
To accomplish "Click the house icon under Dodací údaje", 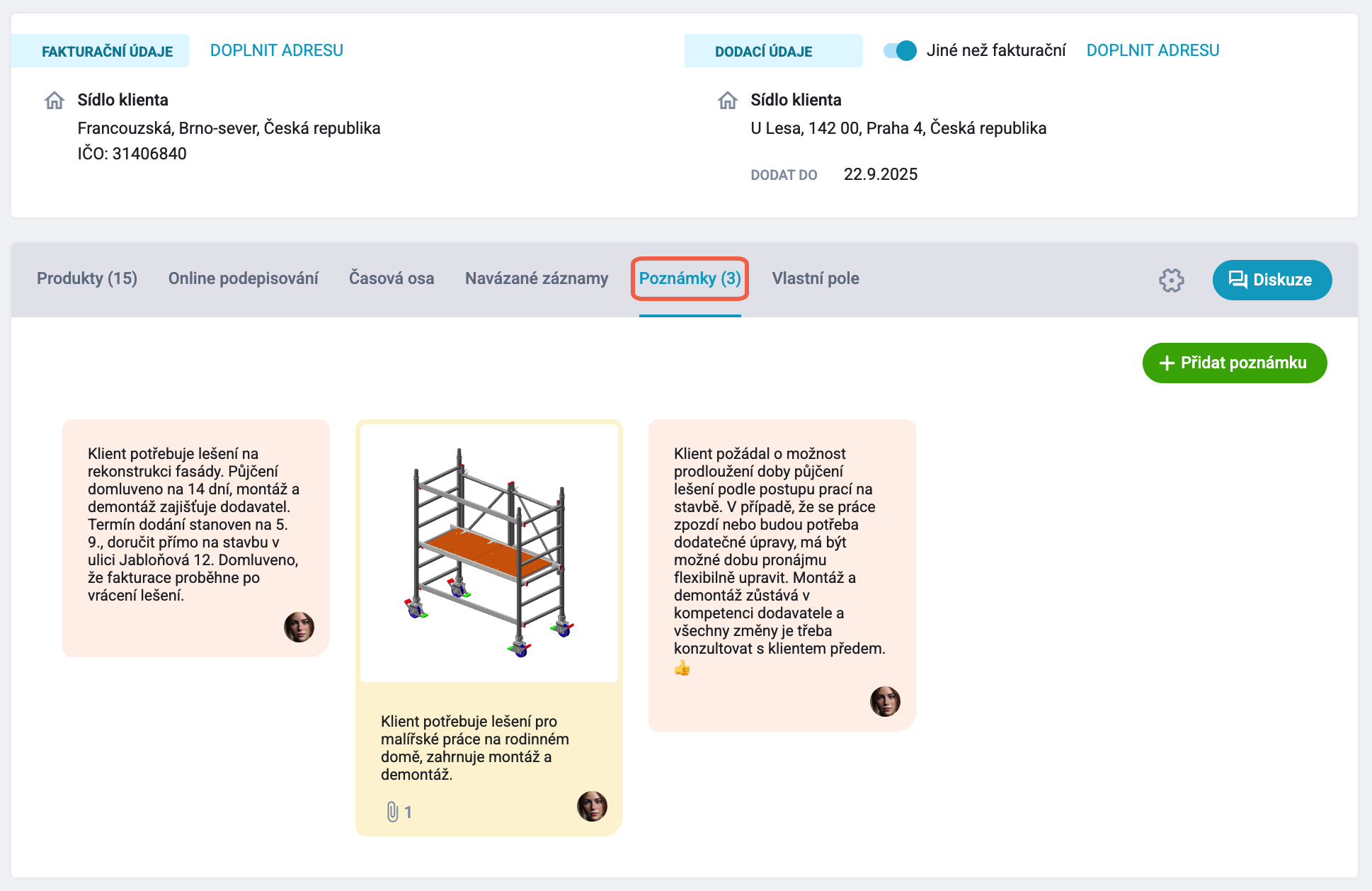I will (728, 101).
